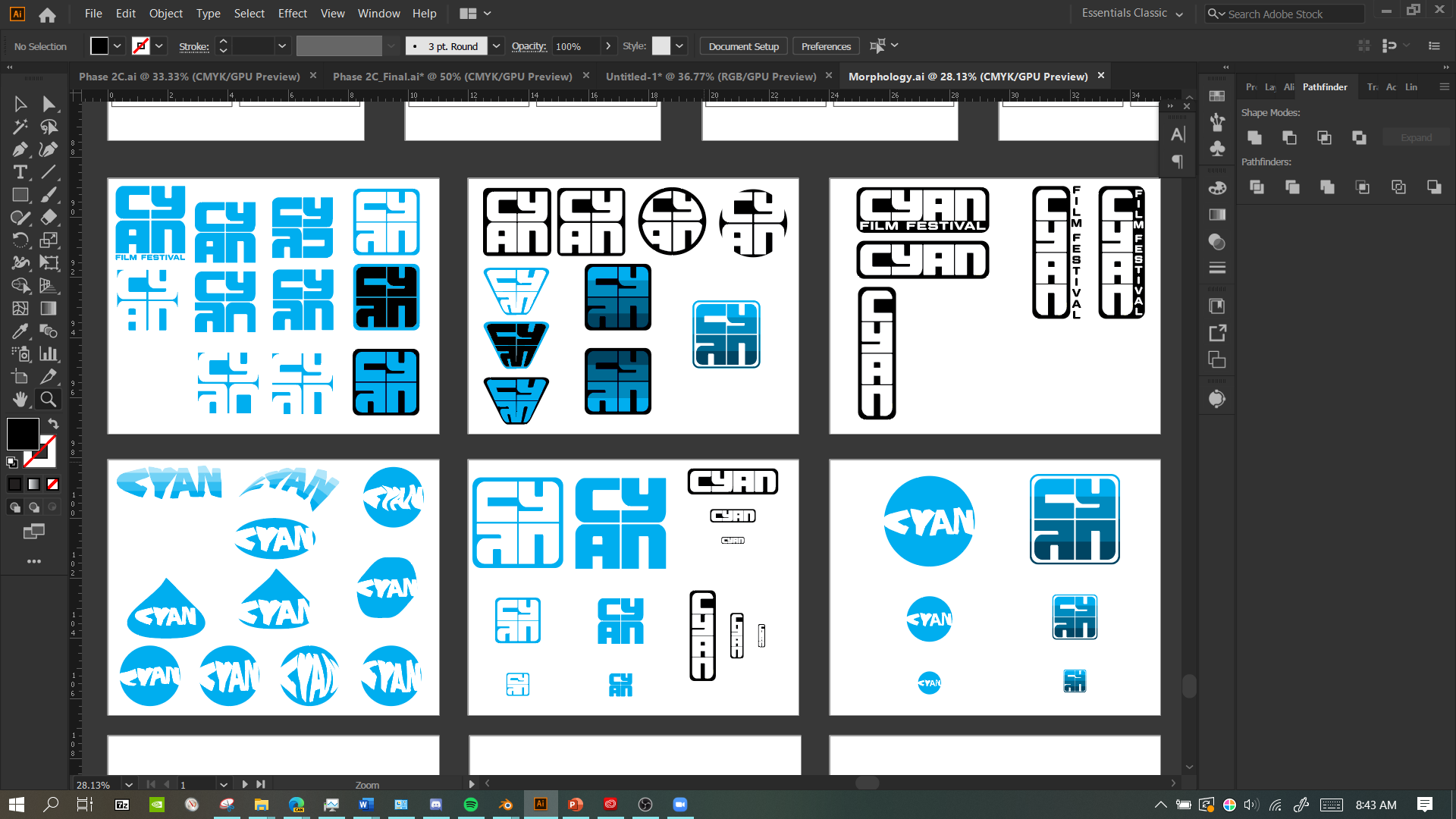The height and width of the screenshot is (819, 1456).
Task: Select the Pen tool
Action: 20,149
